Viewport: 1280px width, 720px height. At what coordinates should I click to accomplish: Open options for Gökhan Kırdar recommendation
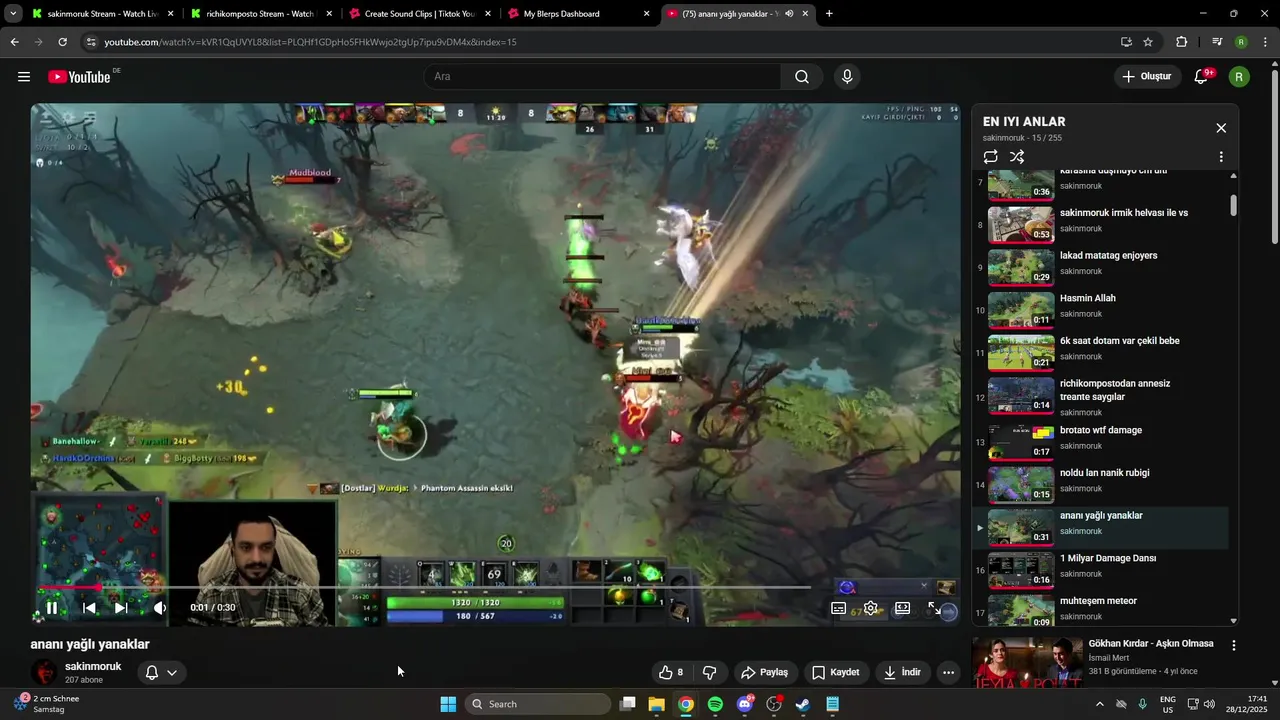[1234, 646]
